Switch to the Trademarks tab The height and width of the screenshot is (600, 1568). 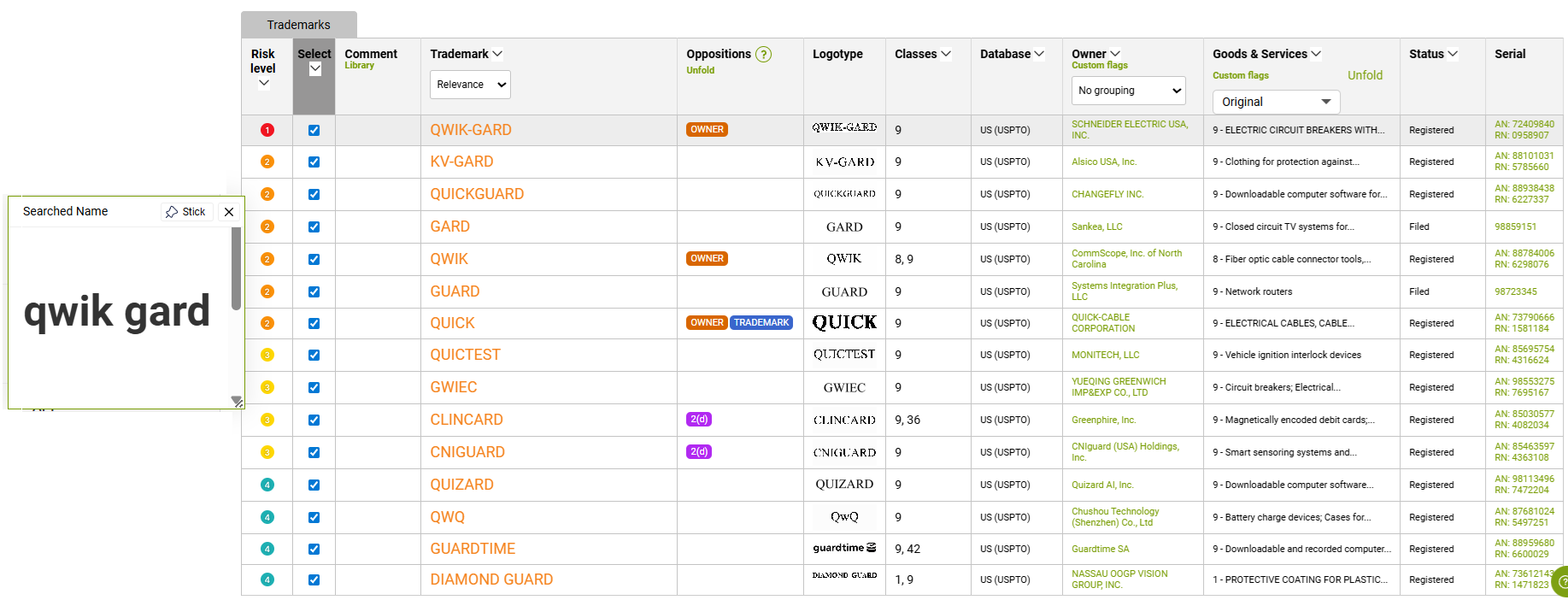[x=298, y=25]
